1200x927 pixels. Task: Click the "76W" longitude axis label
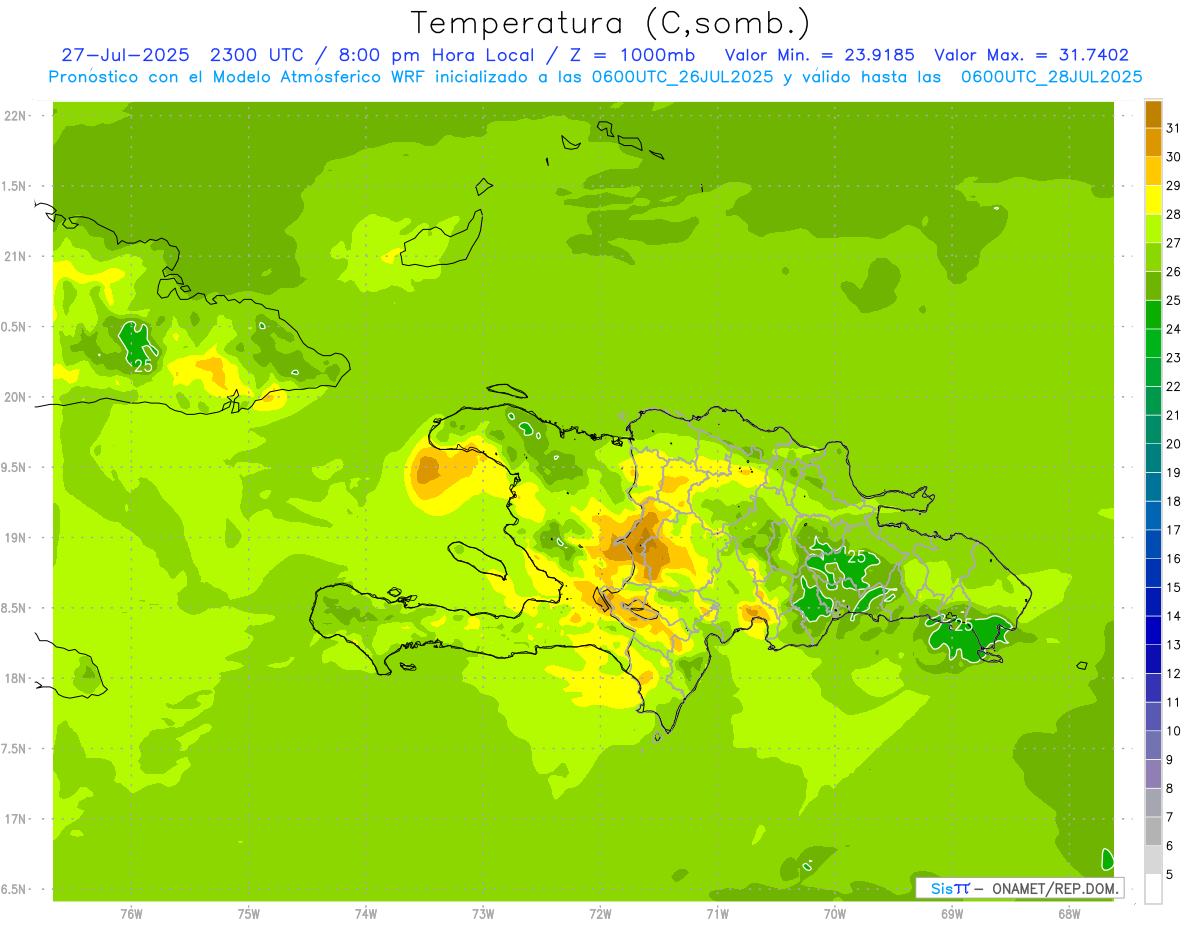[131, 913]
